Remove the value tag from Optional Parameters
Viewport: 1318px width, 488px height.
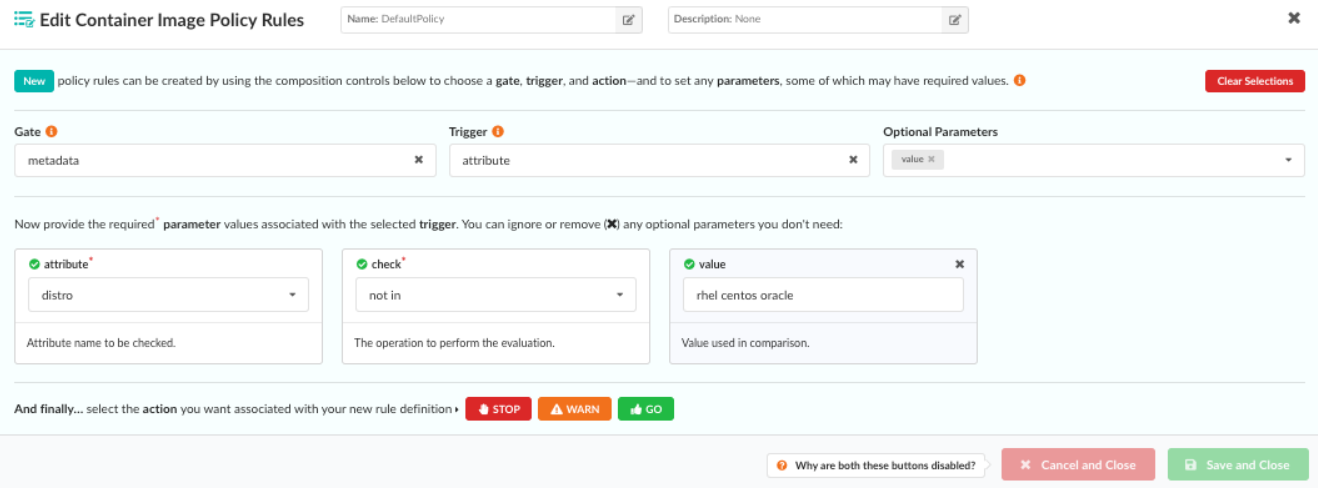pos(931,159)
